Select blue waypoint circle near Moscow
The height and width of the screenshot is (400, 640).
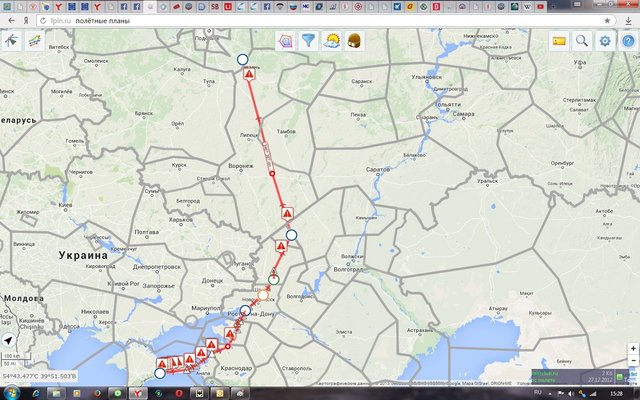242,60
